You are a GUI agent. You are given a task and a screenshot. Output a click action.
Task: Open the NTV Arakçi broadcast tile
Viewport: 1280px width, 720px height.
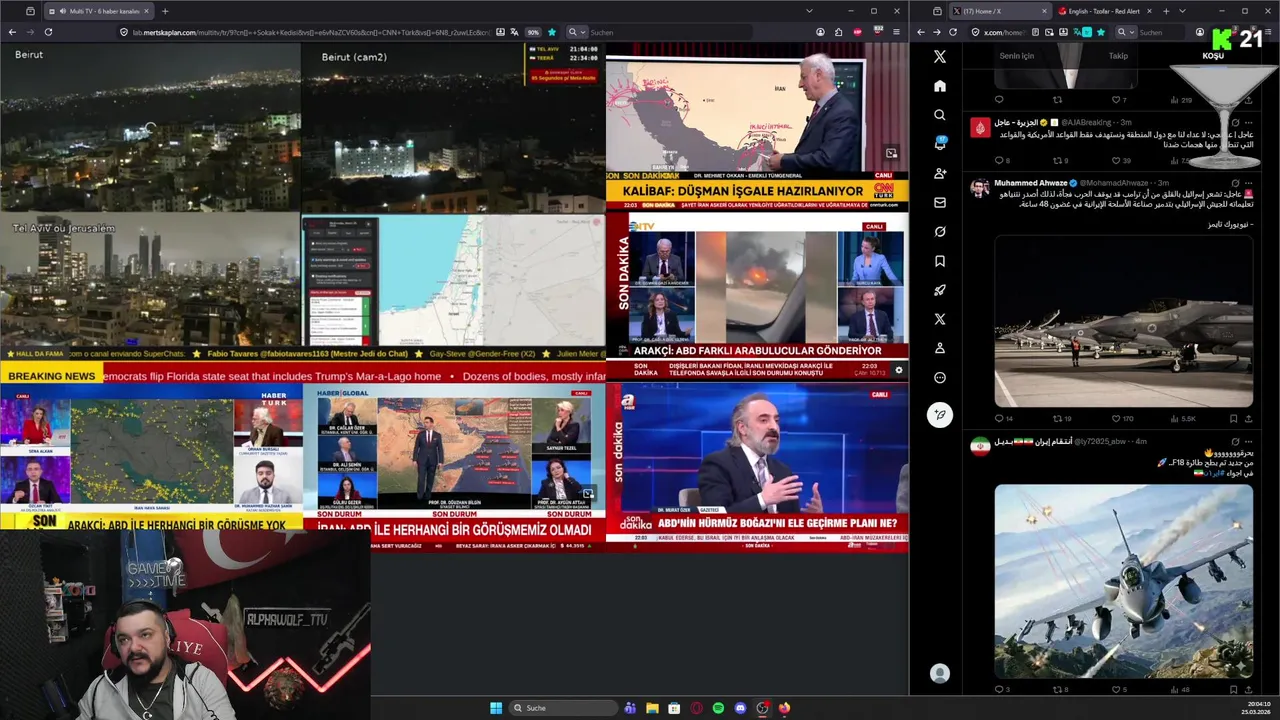tap(757, 297)
